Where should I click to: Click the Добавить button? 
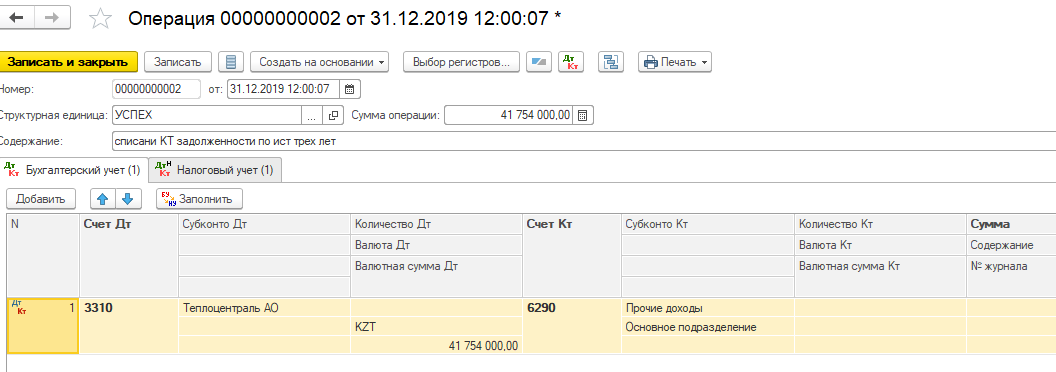click(40, 199)
